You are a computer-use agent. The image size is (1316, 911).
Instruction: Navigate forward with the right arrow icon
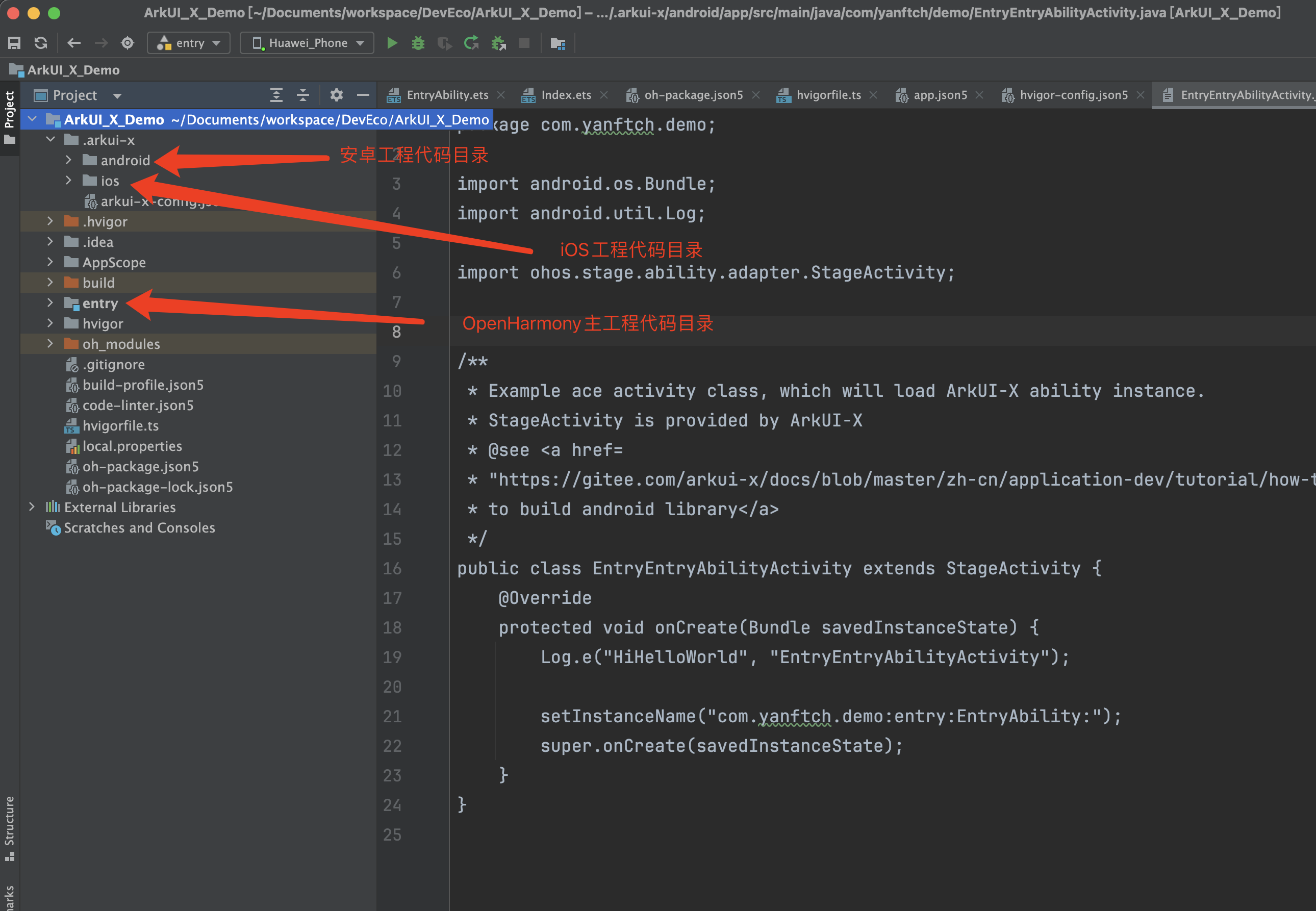pos(101,43)
